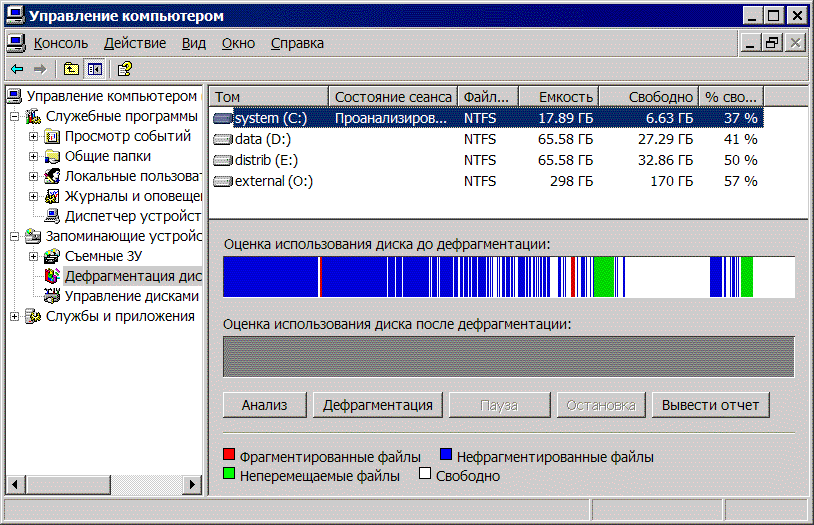Image resolution: width=814 pixels, height=525 pixels.
Task: Sort by the Состояние сеанса column header
Action: [x=393, y=97]
